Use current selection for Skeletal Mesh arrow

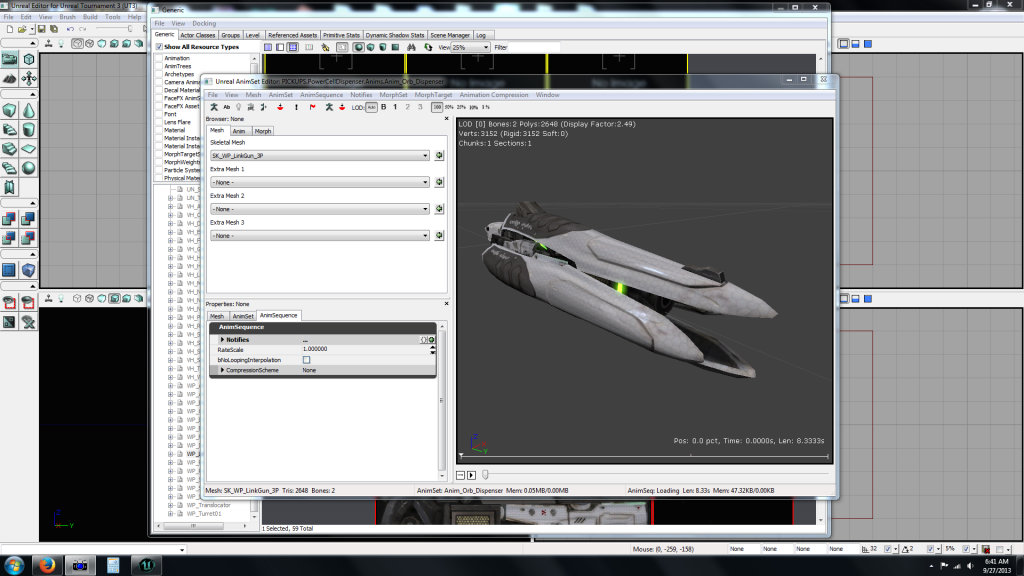[x=439, y=155]
